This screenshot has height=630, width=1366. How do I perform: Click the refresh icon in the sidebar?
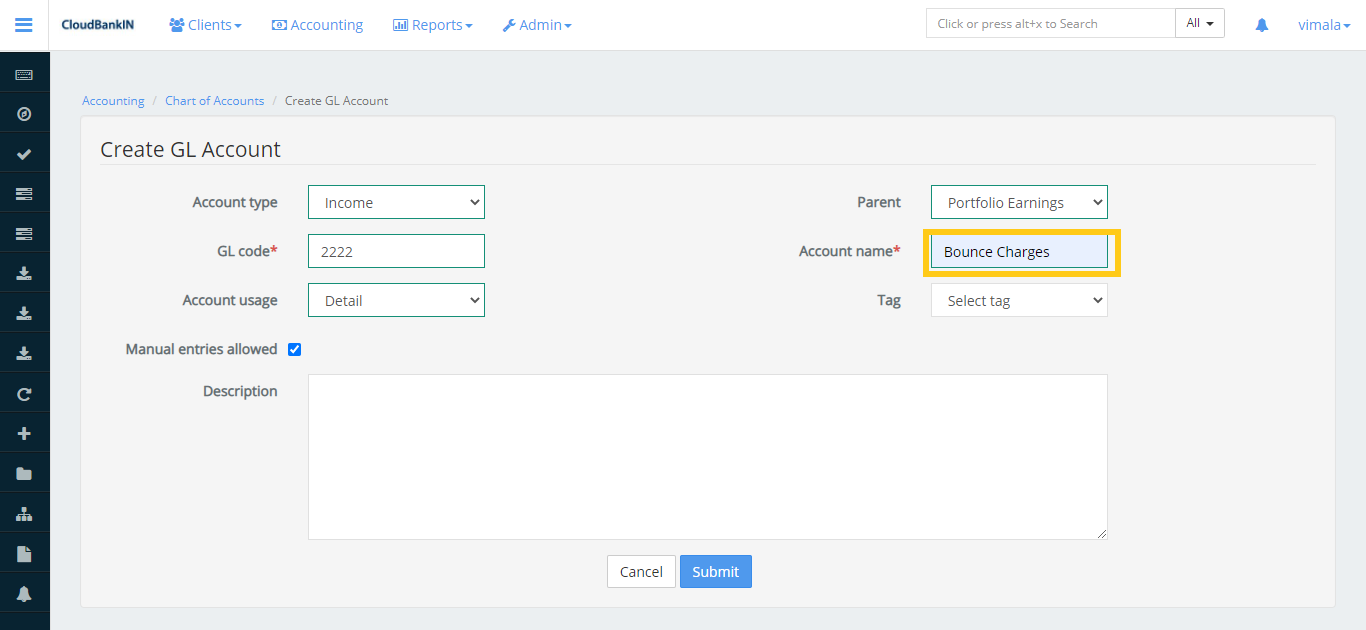24,394
